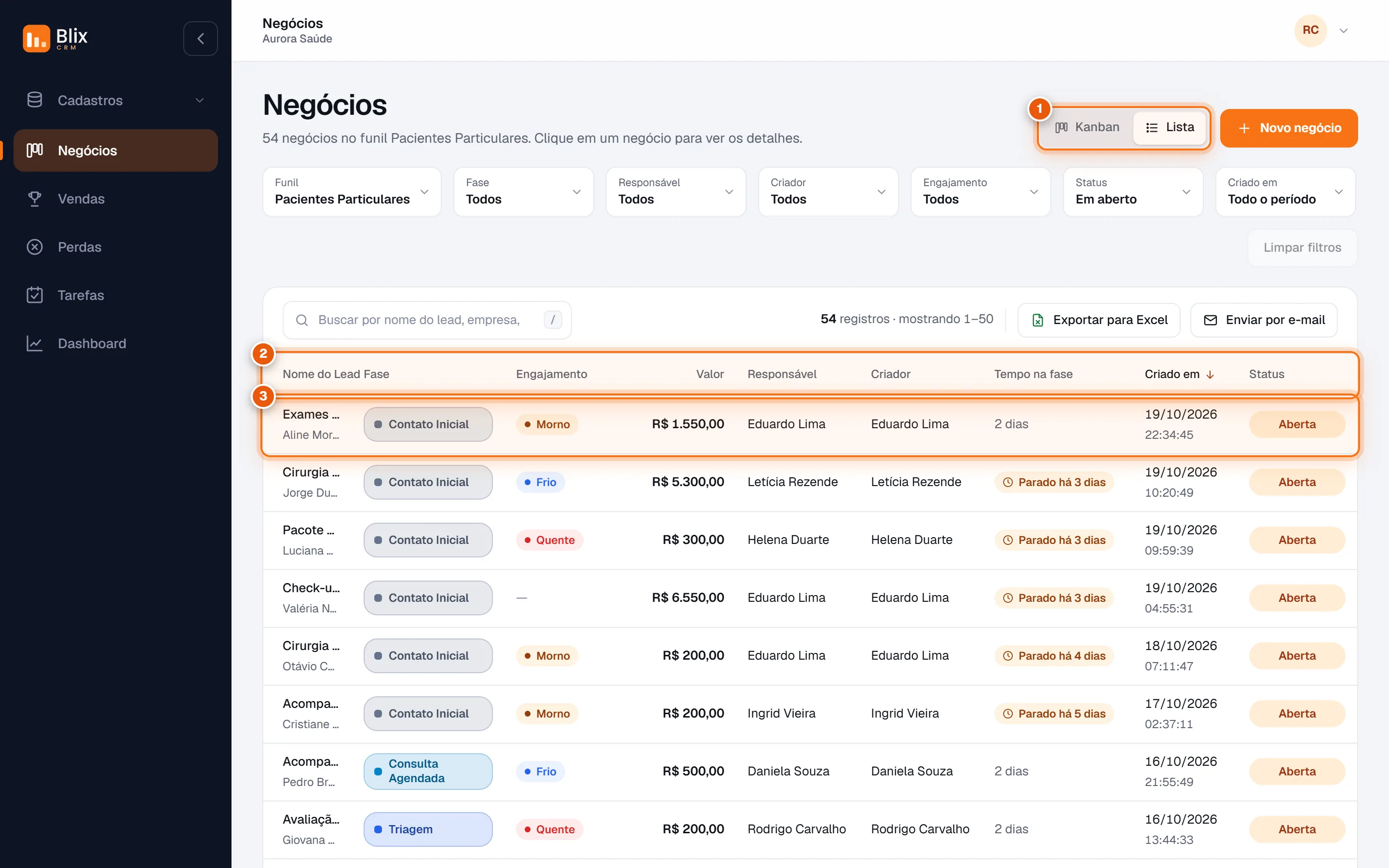Click the Excel file icon
1389x868 pixels.
point(1038,320)
